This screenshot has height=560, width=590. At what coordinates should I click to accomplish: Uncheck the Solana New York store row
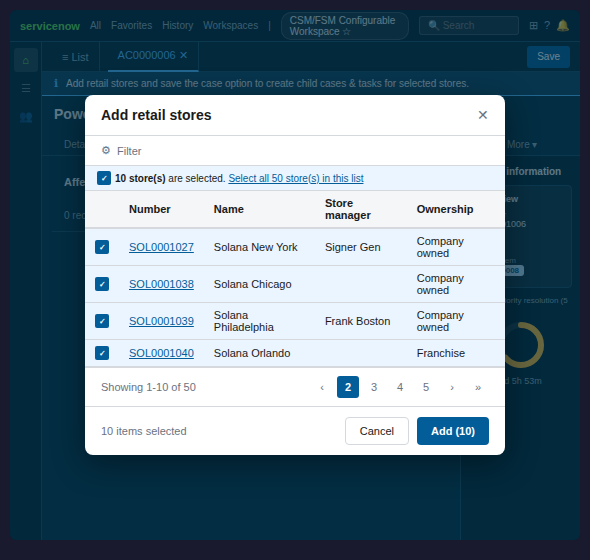click(x=102, y=247)
